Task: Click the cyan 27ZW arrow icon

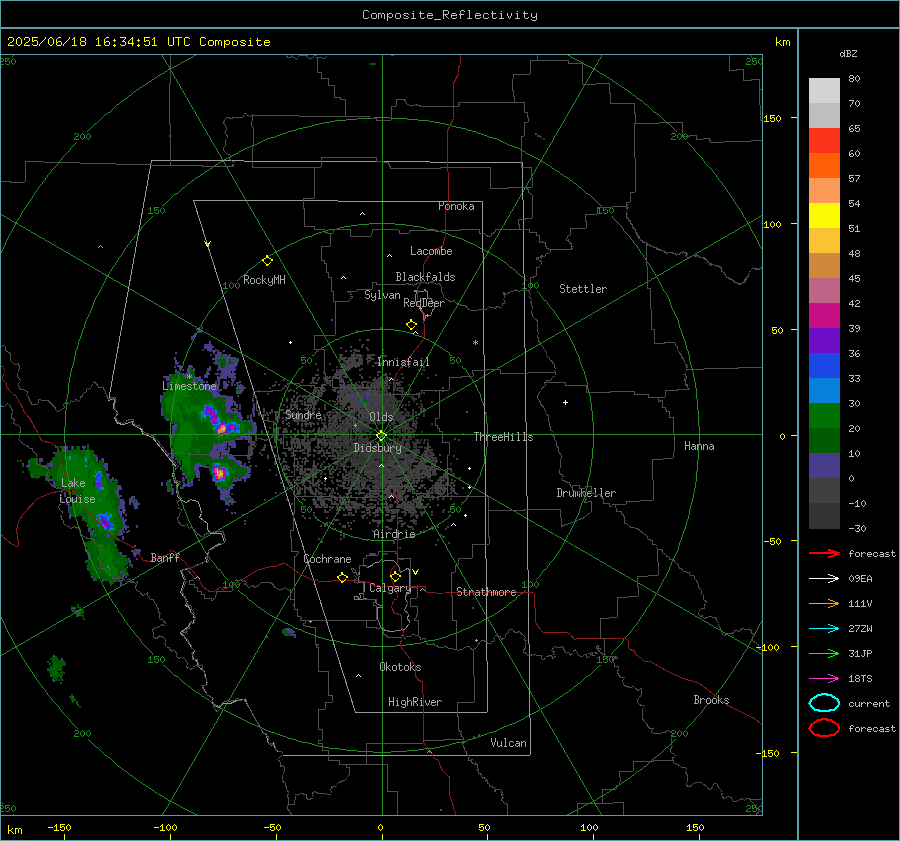Action: (x=824, y=629)
